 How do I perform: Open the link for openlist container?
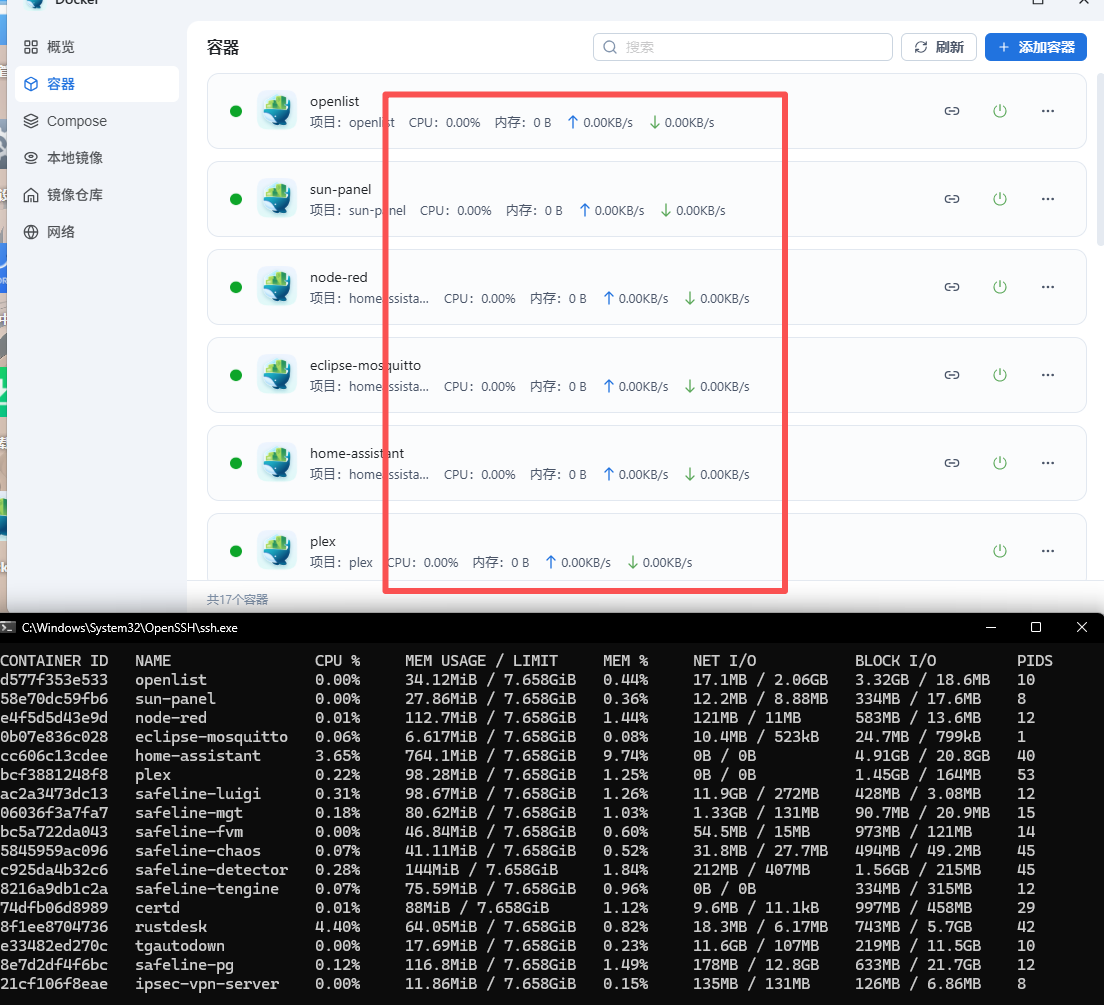point(952,111)
